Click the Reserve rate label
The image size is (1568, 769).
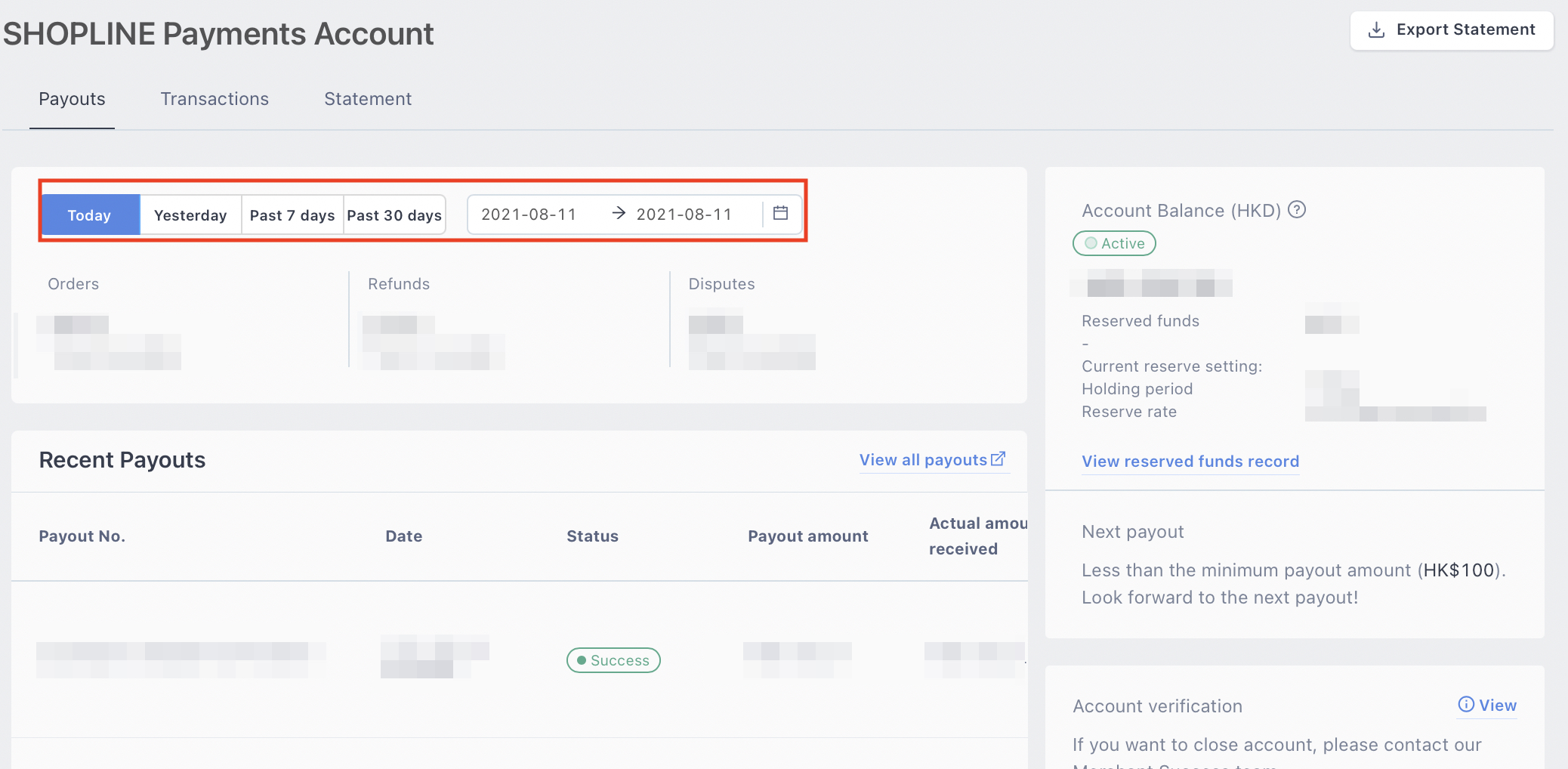point(1129,412)
